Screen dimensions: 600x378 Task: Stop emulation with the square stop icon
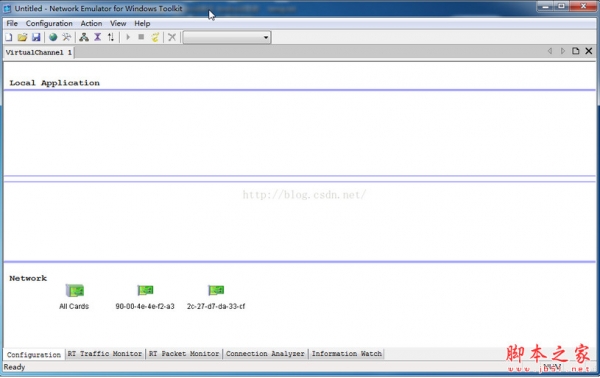coord(141,37)
